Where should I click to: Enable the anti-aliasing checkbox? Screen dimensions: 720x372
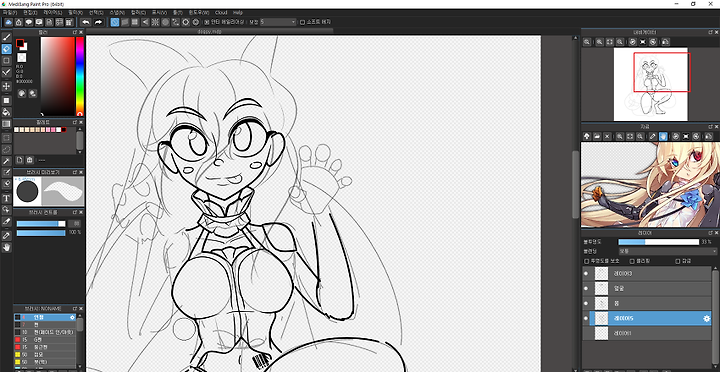click(x=206, y=22)
